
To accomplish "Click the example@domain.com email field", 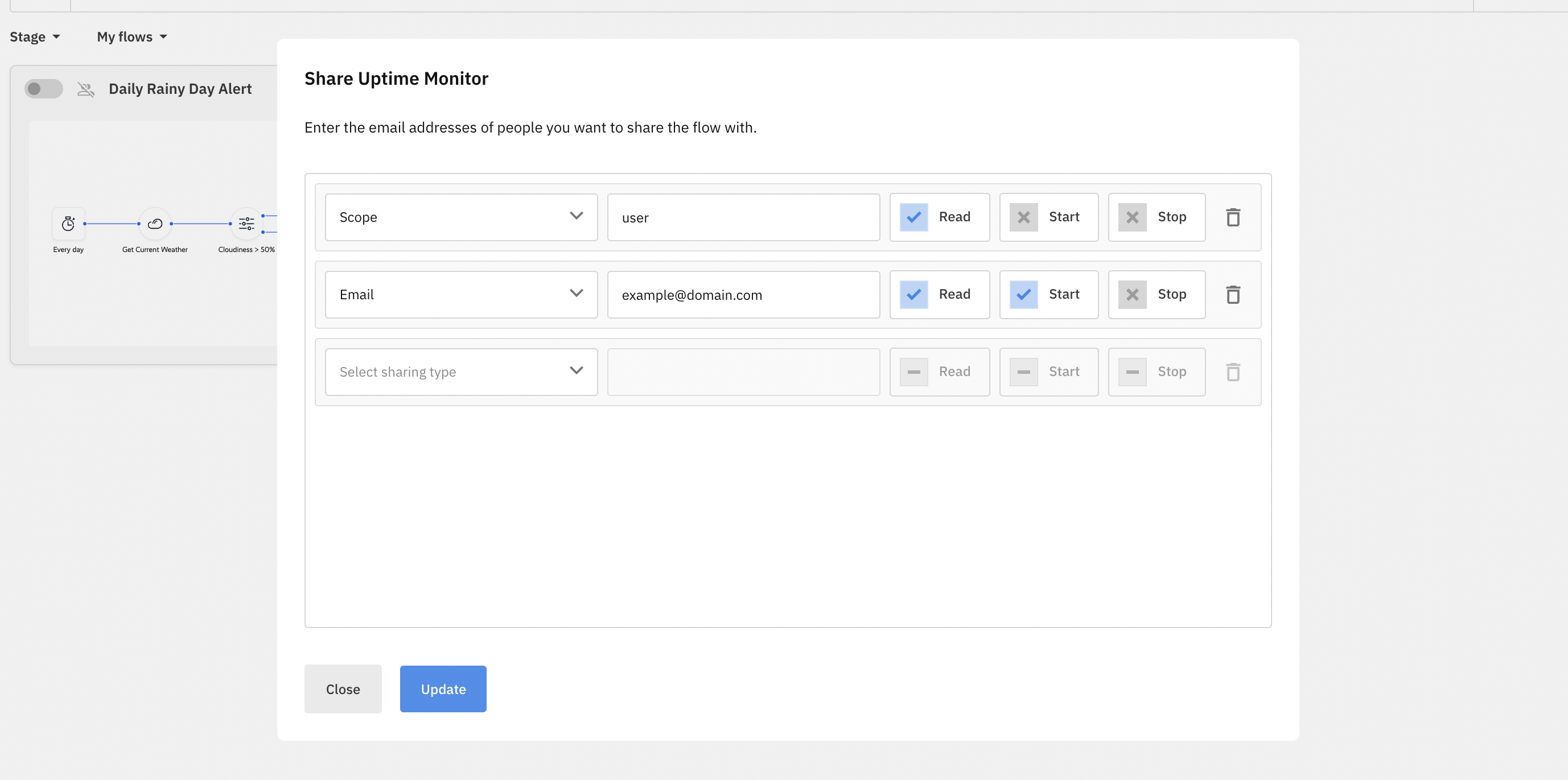I will 743,295.
